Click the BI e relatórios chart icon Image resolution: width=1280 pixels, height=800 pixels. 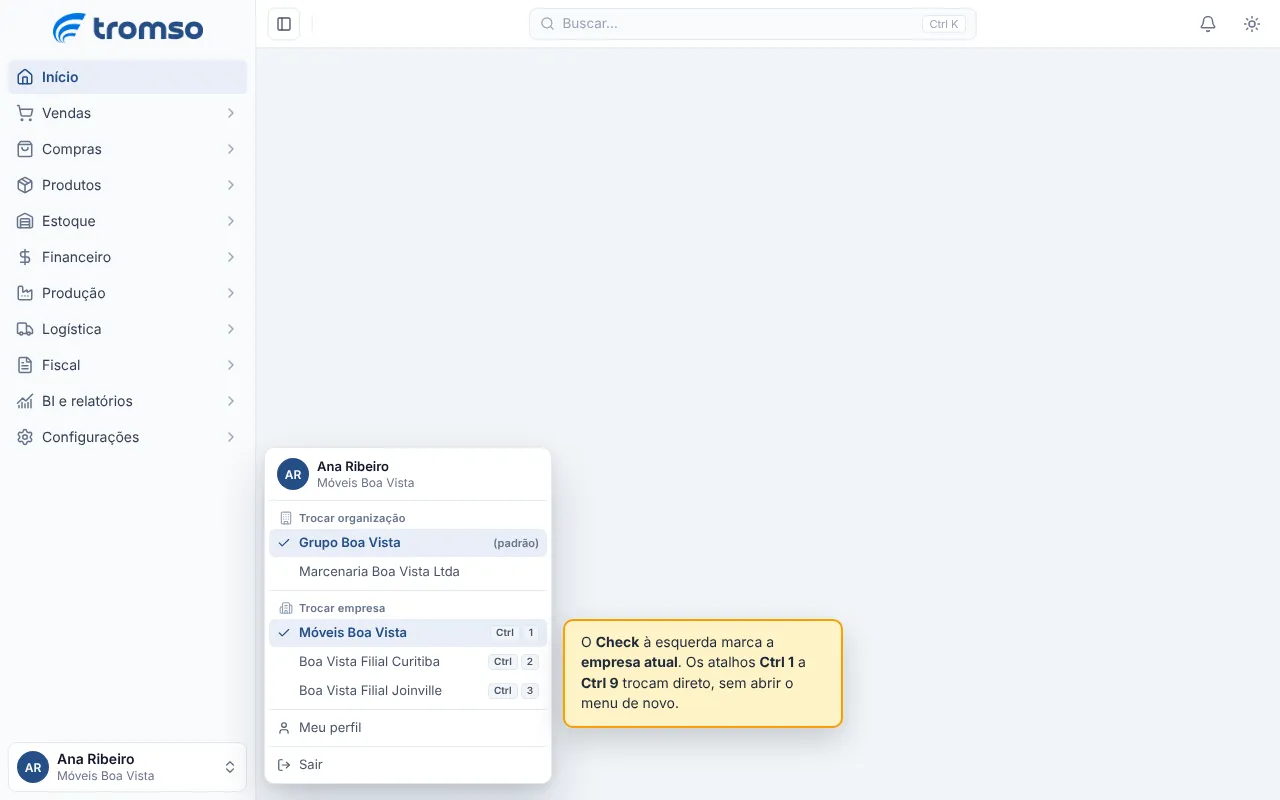tap(25, 401)
